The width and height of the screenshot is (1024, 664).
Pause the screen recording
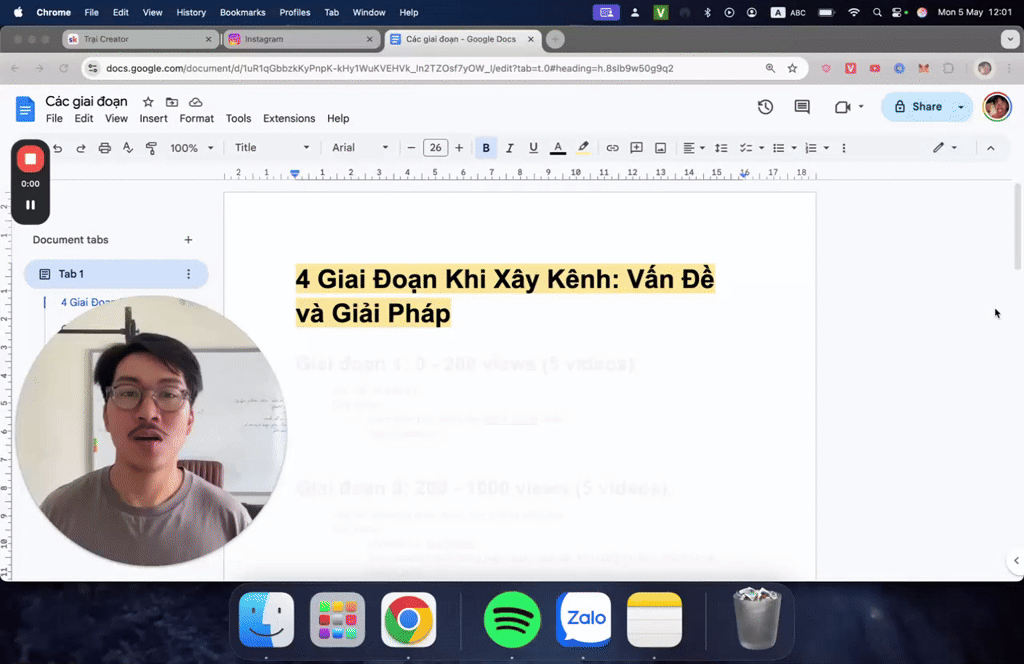pos(30,205)
